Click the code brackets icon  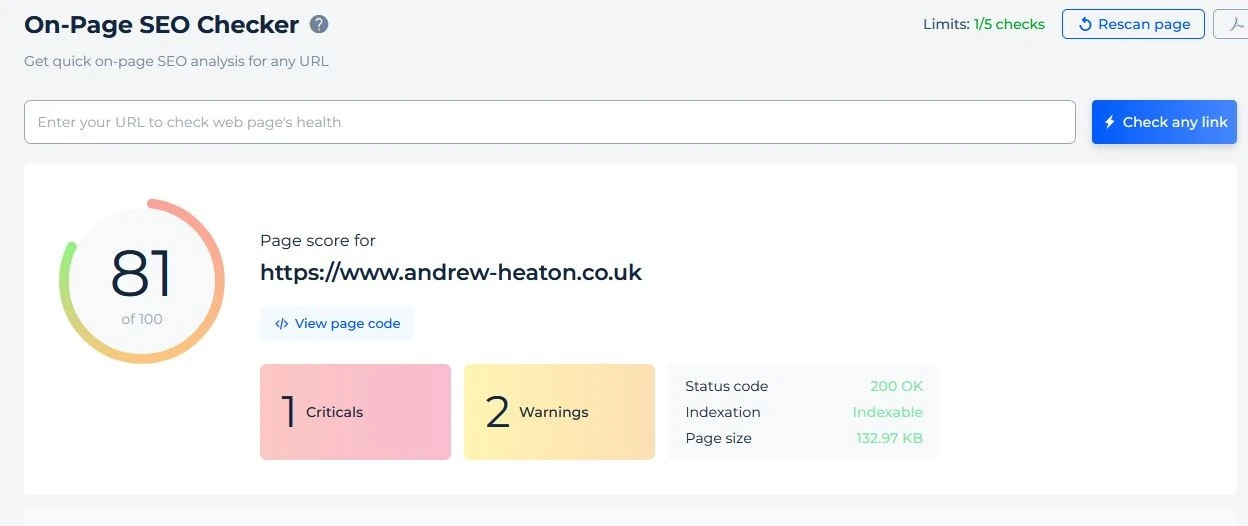click(x=282, y=324)
